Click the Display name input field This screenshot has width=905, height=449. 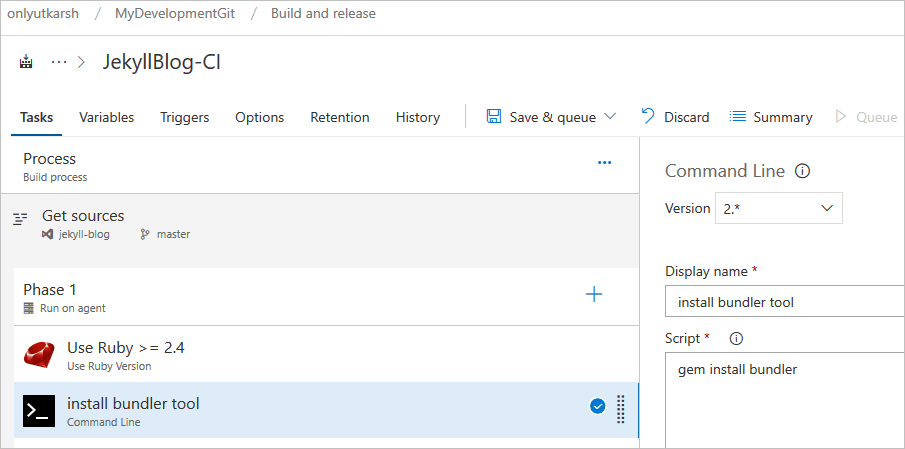click(x=784, y=302)
